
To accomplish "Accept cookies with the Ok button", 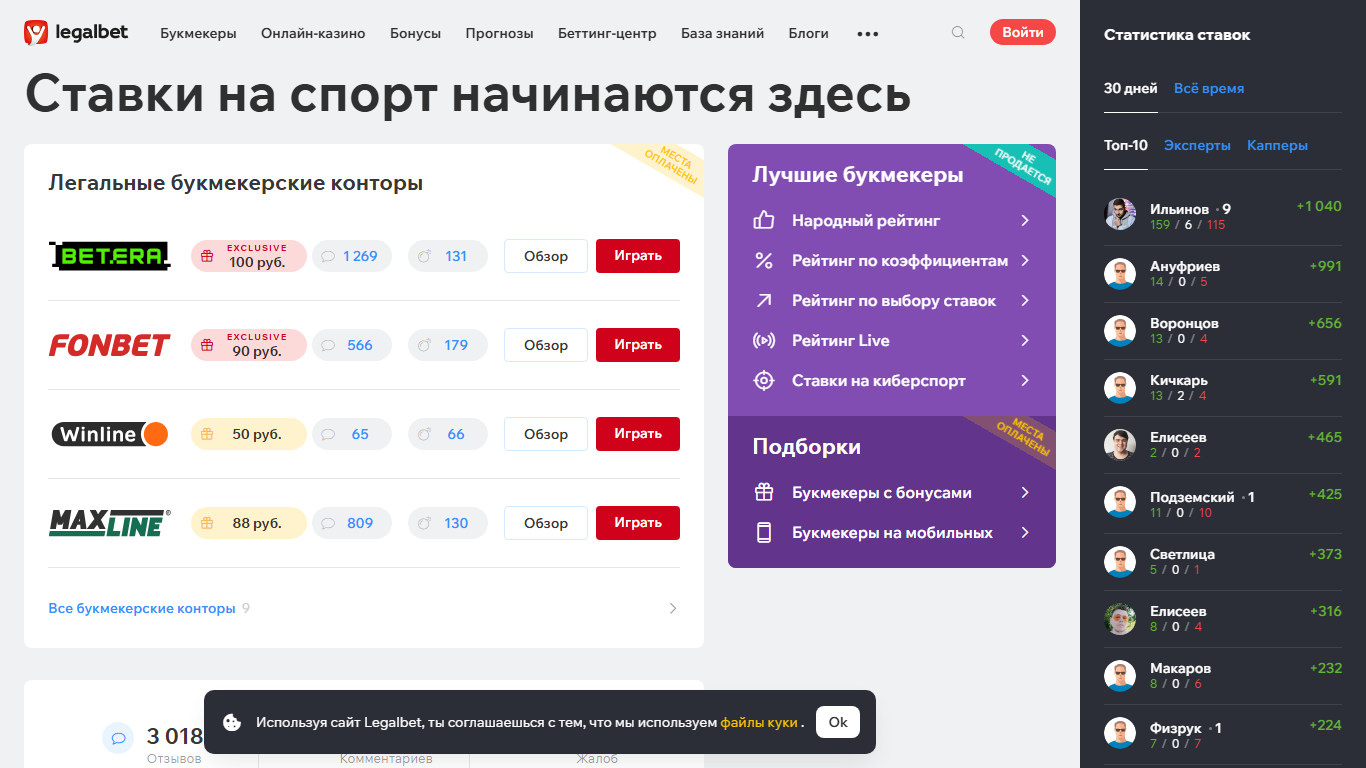I will coord(838,722).
